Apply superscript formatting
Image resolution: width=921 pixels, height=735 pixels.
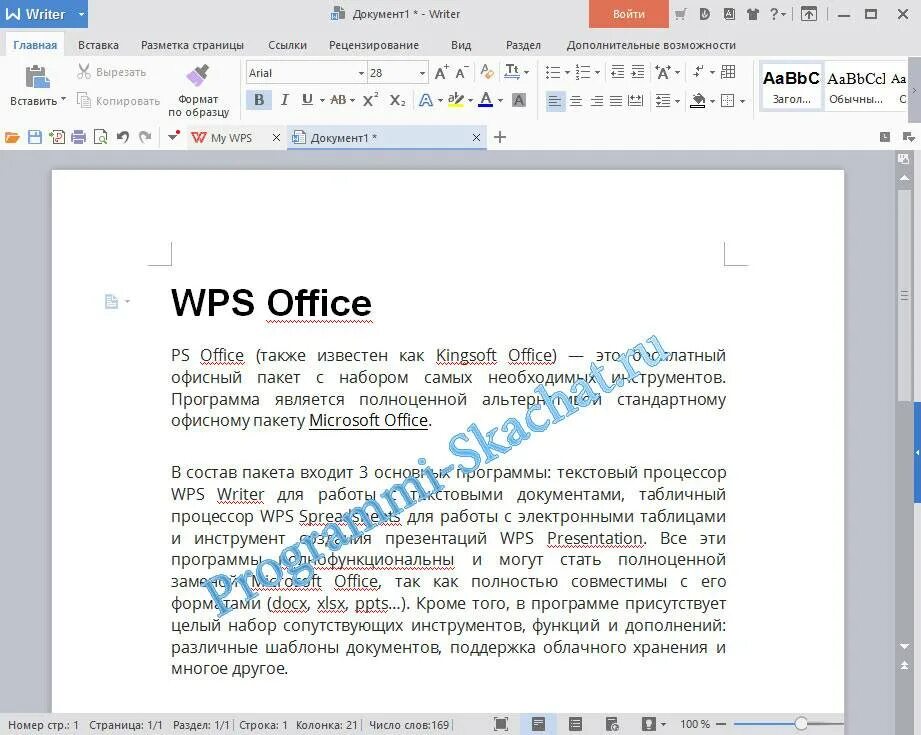(x=369, y=100)
